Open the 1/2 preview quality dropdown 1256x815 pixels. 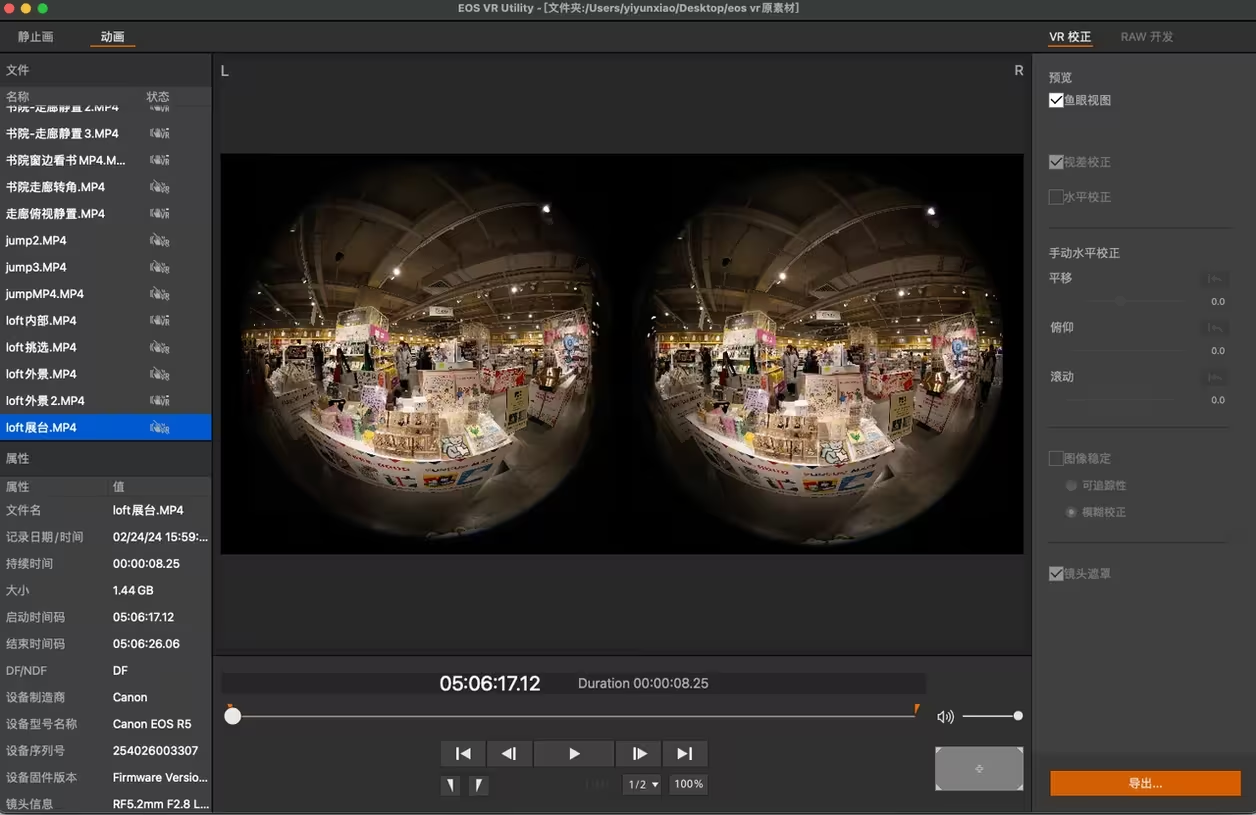(642, 785)
